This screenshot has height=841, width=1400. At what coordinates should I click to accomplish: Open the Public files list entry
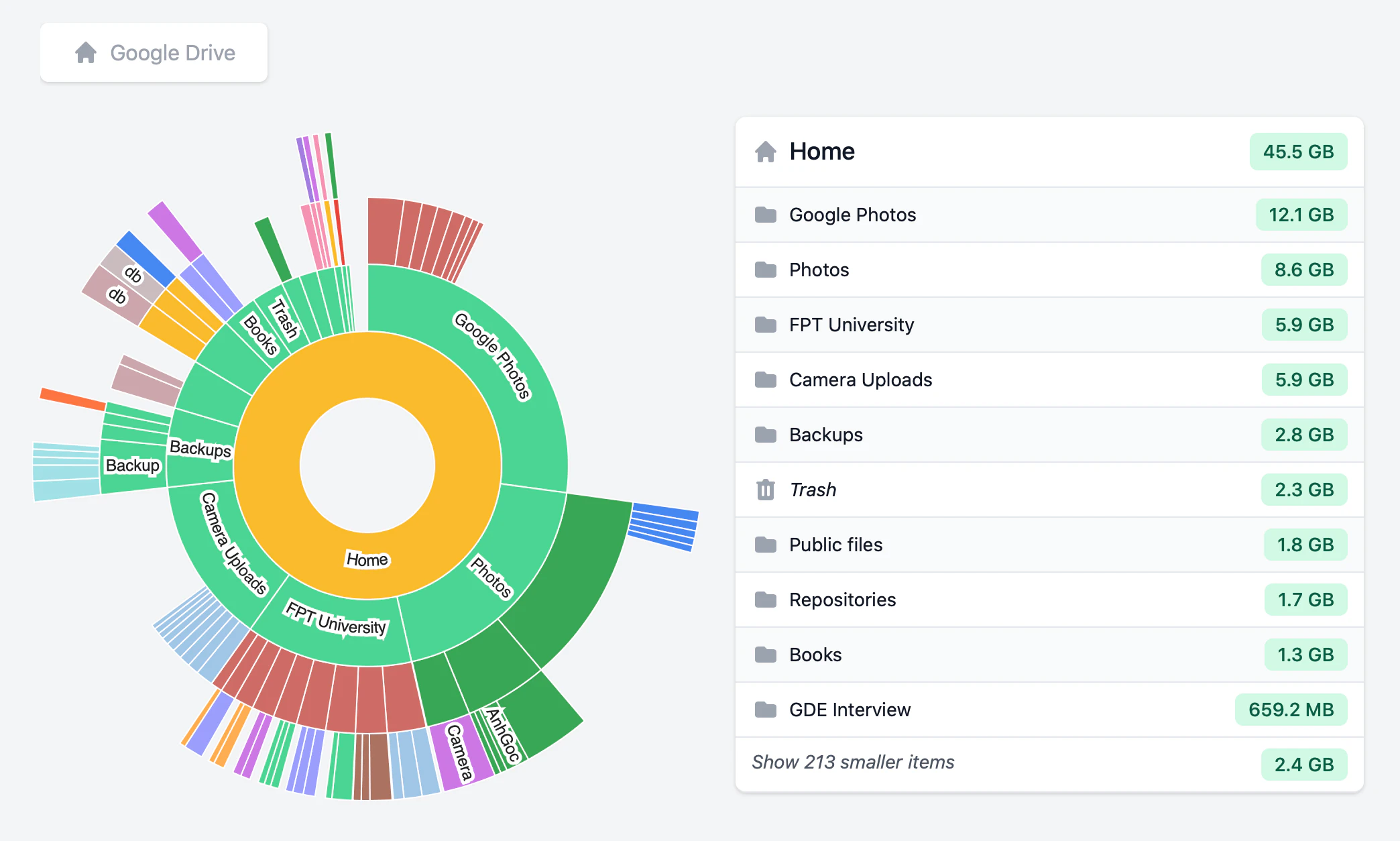pyautogui.click(x=835, y=545)
